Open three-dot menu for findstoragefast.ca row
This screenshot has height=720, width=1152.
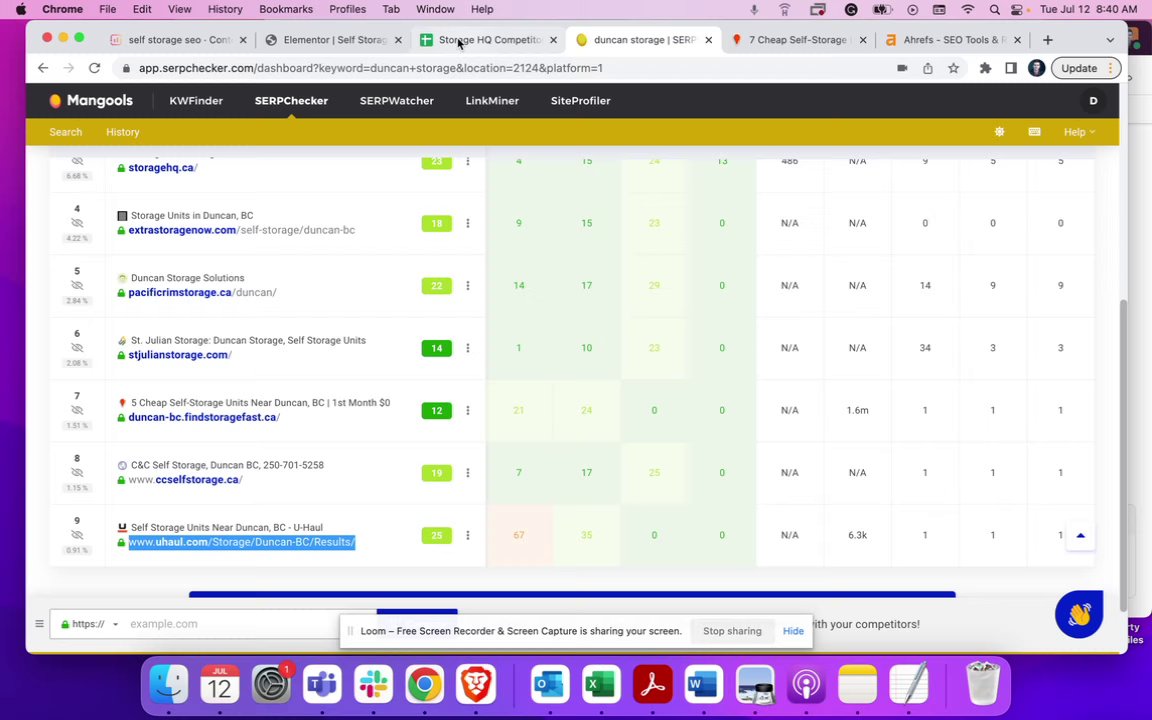pyautogui.click(x=467, y=411)
